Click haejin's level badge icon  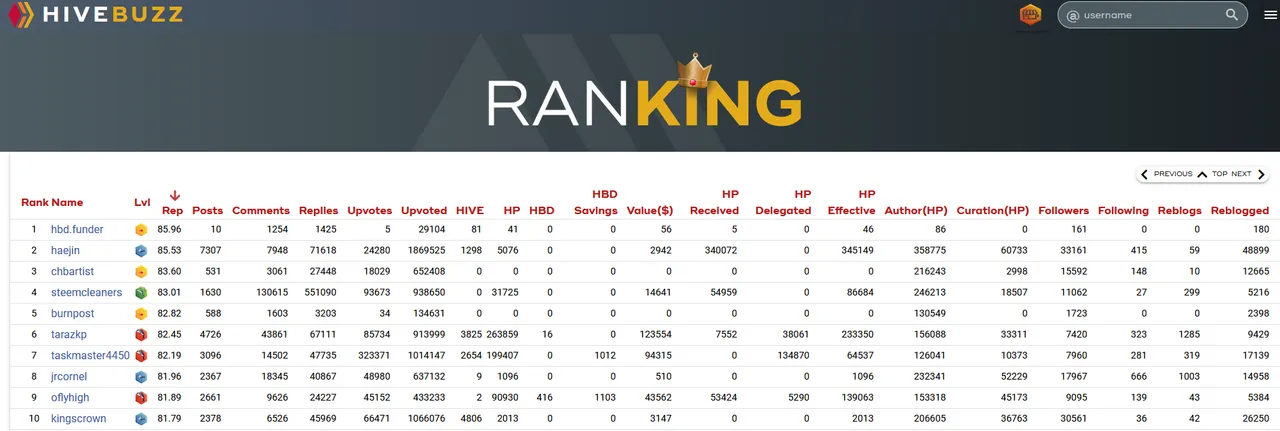pos(141,250)
